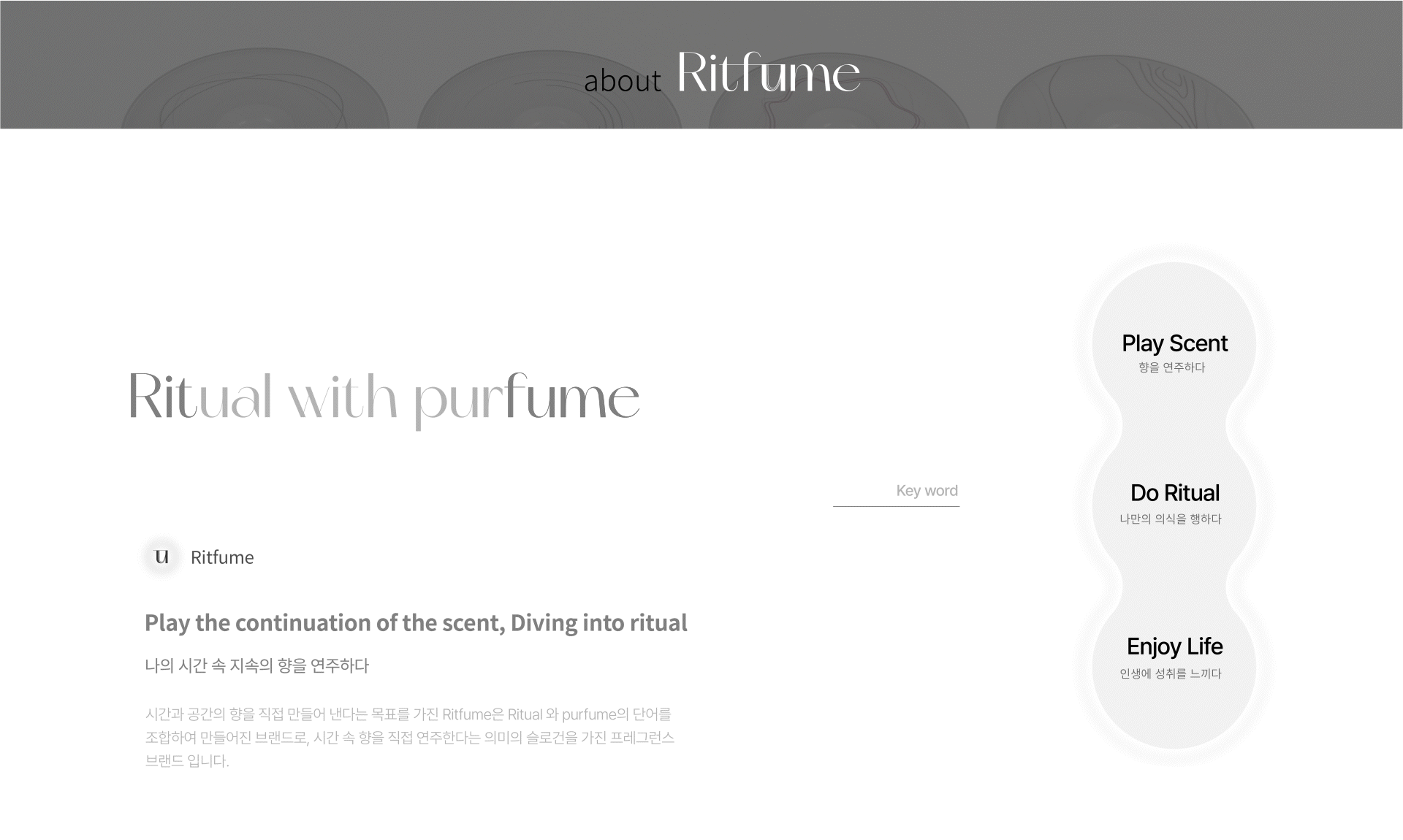
Task: Click 'Play the continuation of the scent' heading
Action: coord(415,623)
